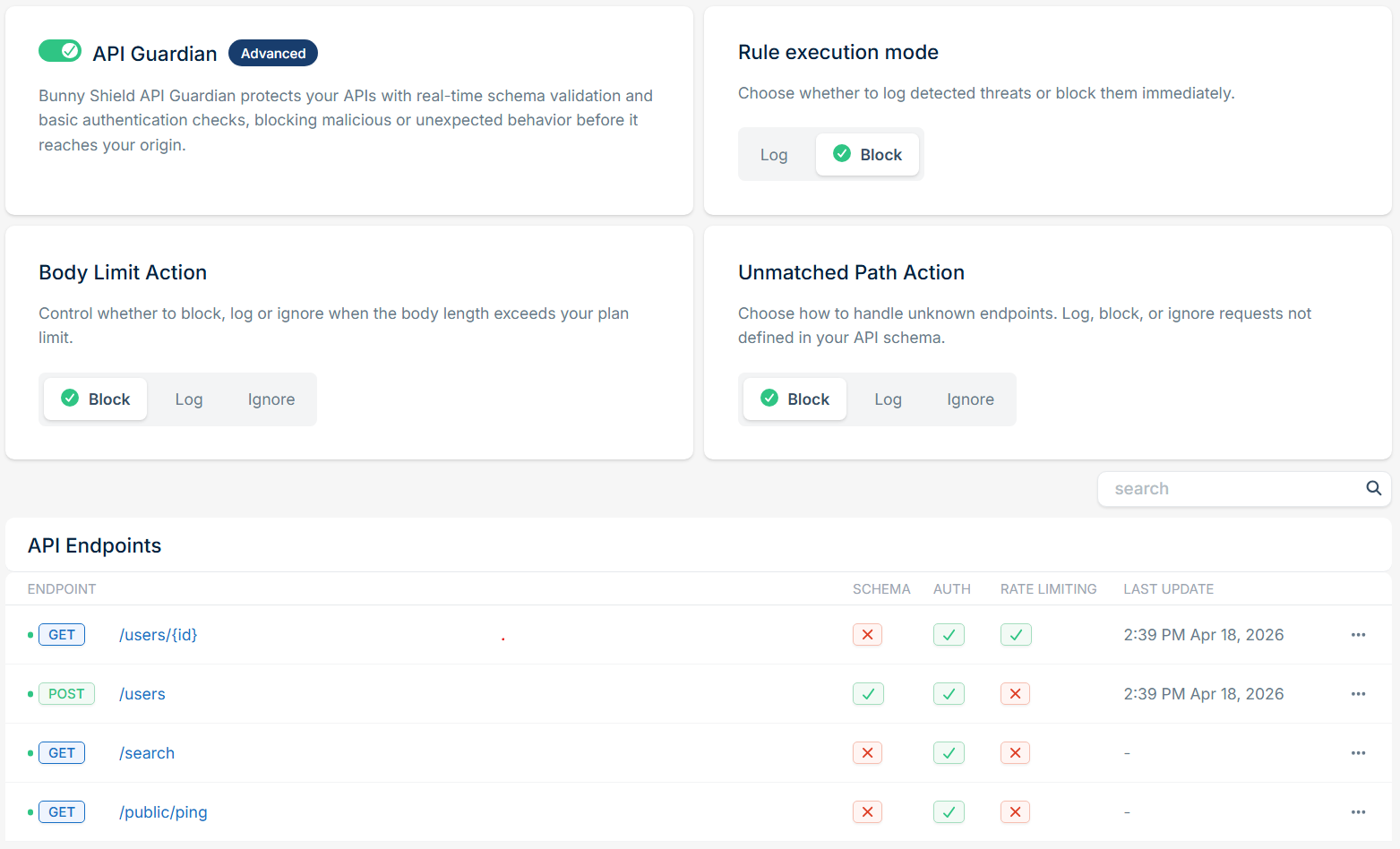The image size is (1400, 849).
Task: Select Ignore for Body Limit Action
Action: coord(271,399)
